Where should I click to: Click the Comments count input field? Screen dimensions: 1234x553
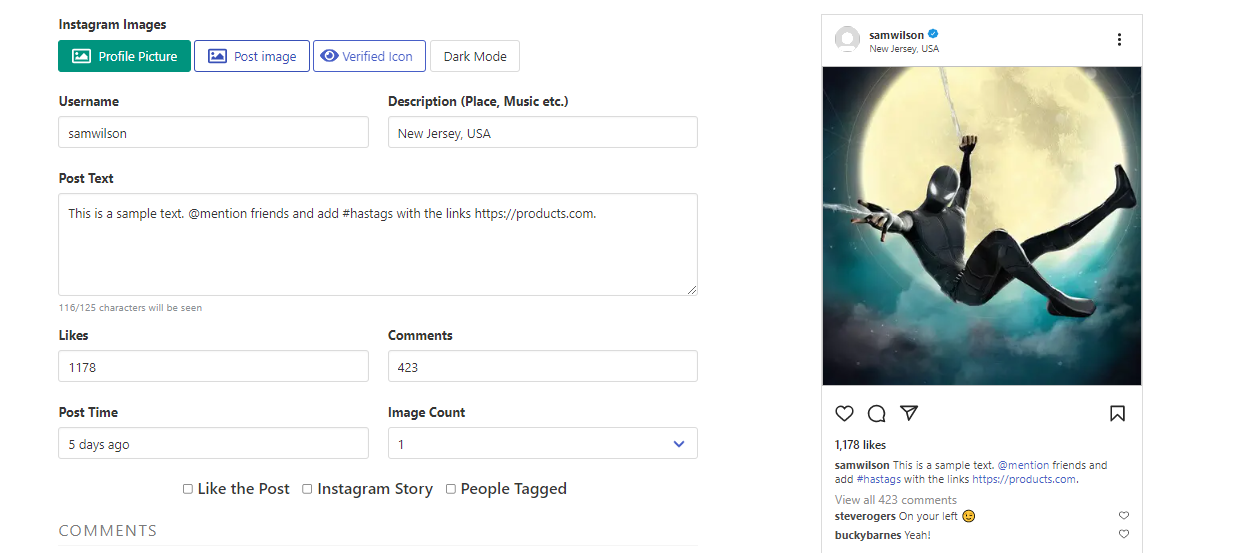click(x=543, y=366)
